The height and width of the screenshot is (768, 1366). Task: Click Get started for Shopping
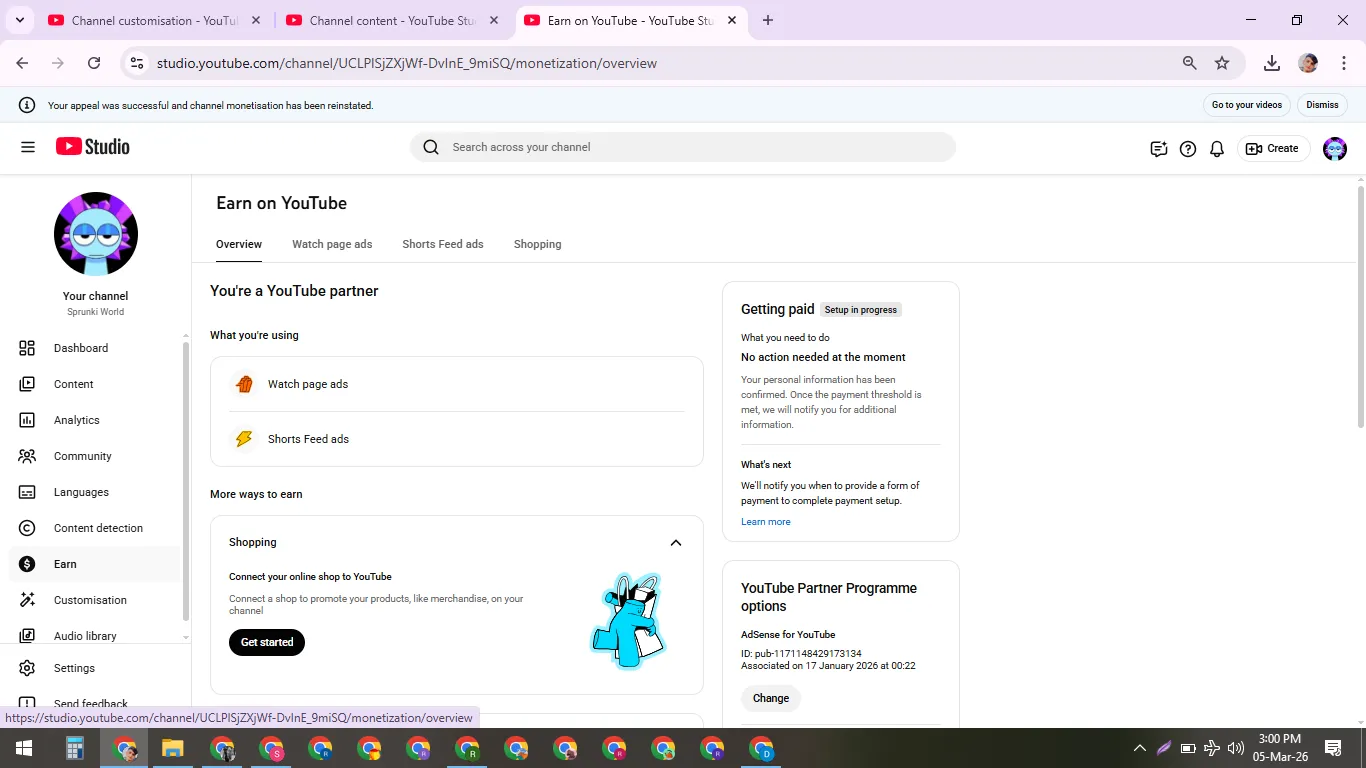[267, 642]
